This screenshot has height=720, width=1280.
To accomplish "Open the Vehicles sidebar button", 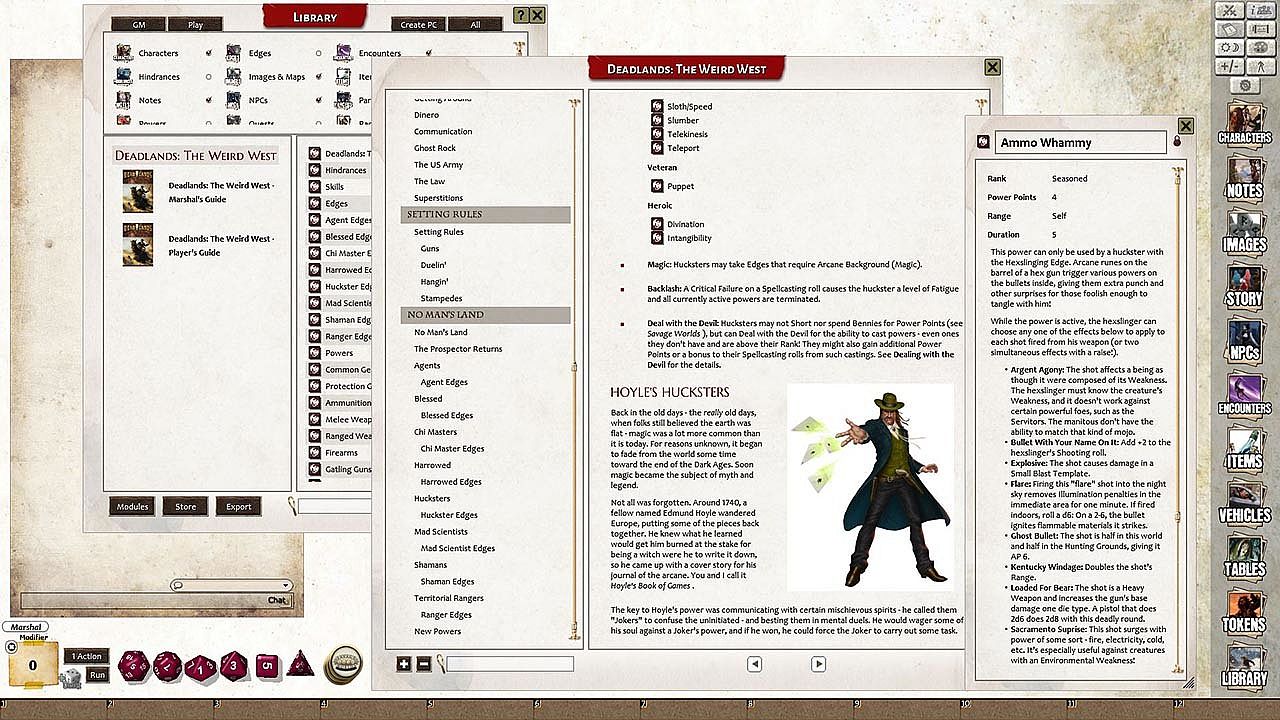I will coord(1244,502).
